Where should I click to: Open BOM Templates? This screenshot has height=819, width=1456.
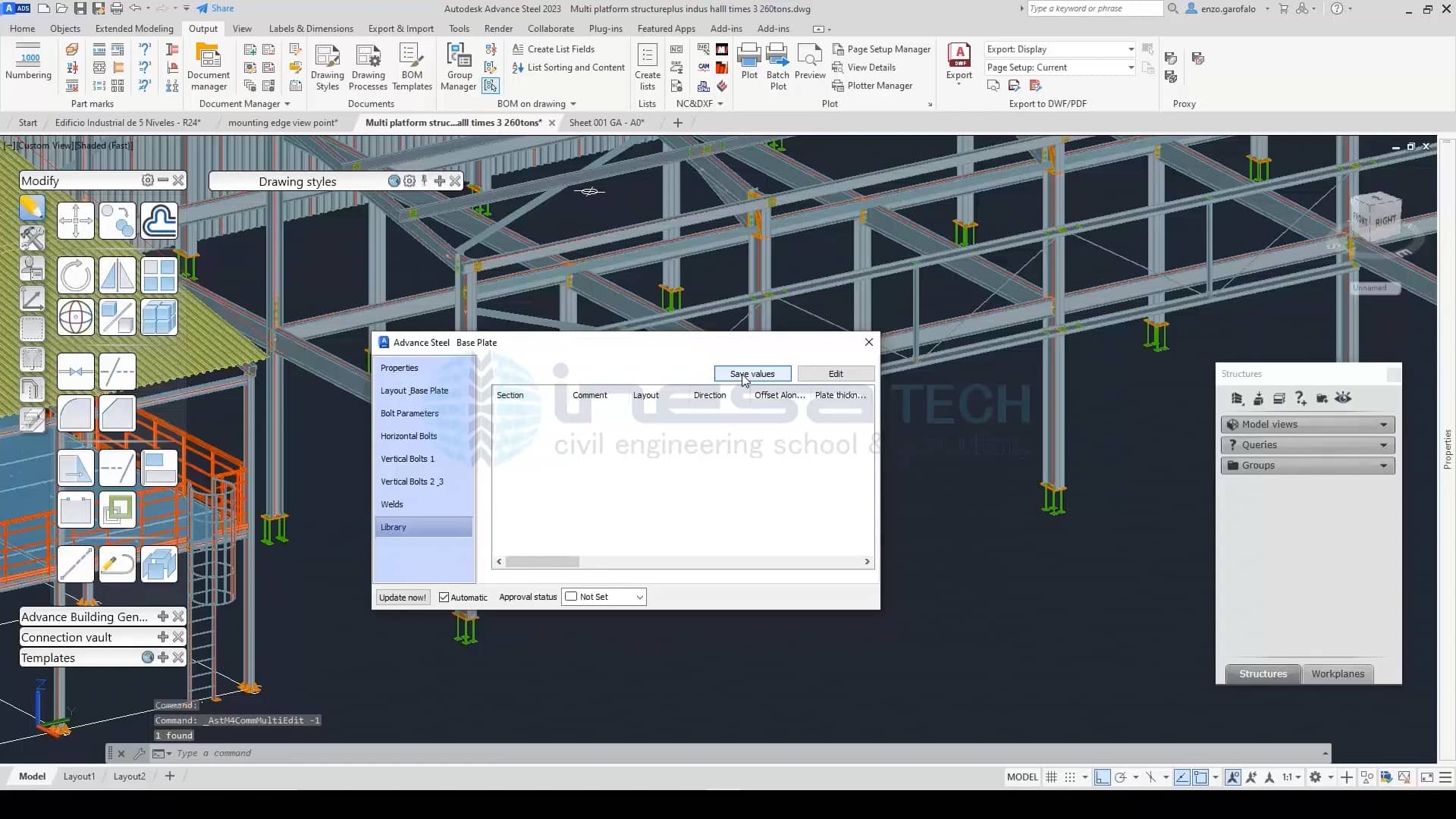pyautogui.click(x=411, y=67)
